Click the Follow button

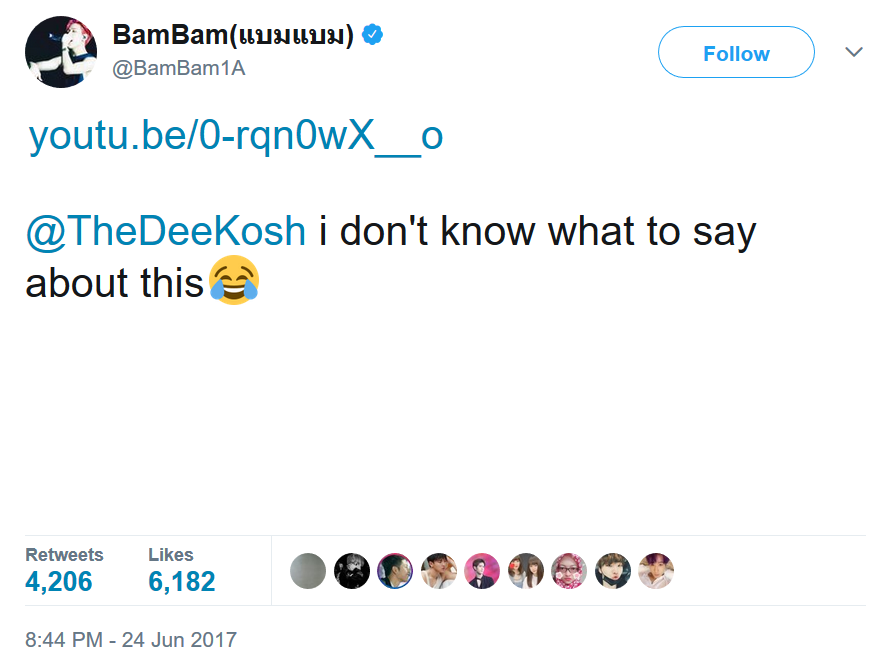tap(736, 53)
